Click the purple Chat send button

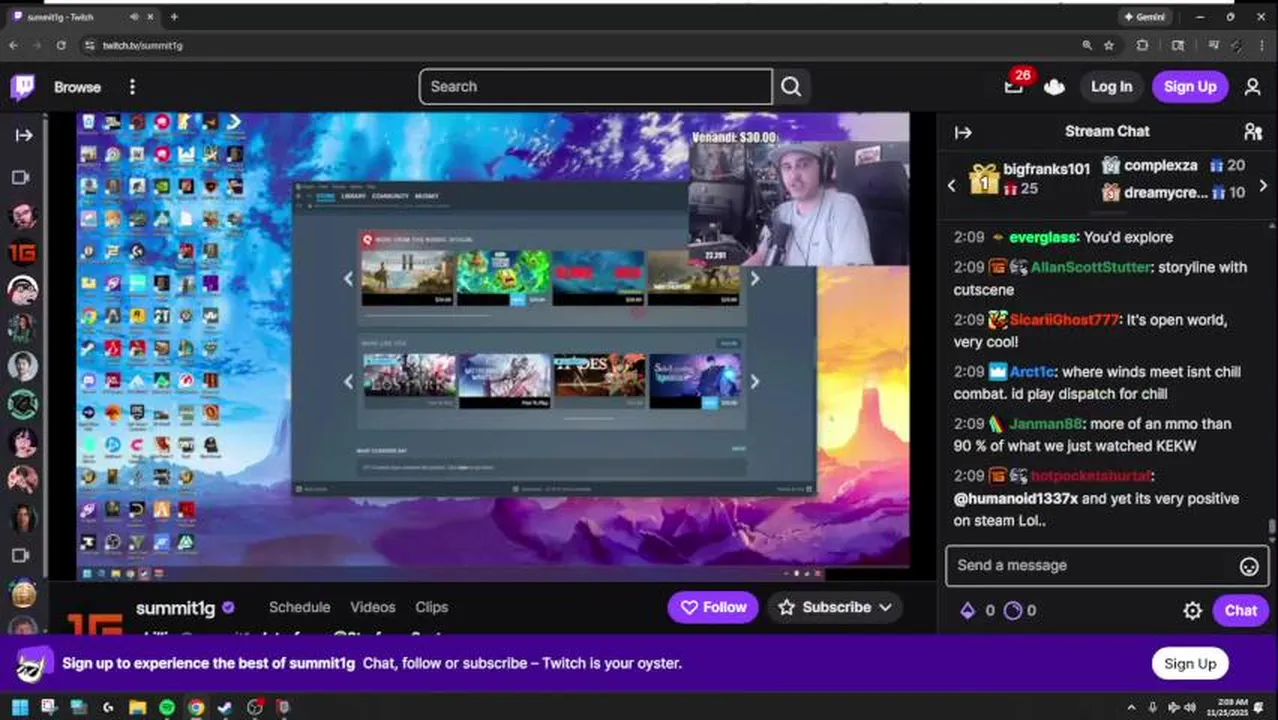pos(1240,610)
